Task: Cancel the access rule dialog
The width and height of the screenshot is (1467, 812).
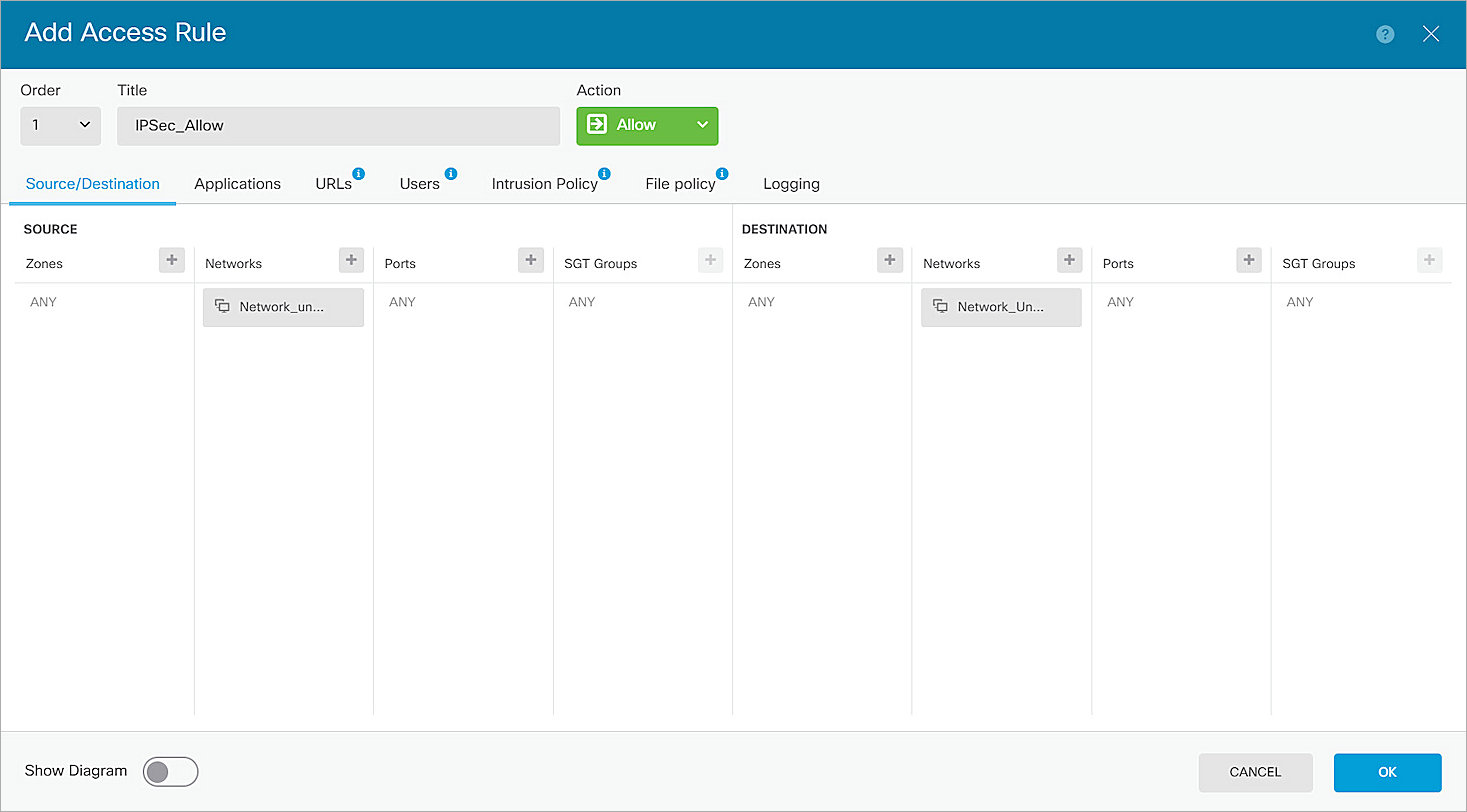Action: pyautogui.click(x=1255, y=772)
